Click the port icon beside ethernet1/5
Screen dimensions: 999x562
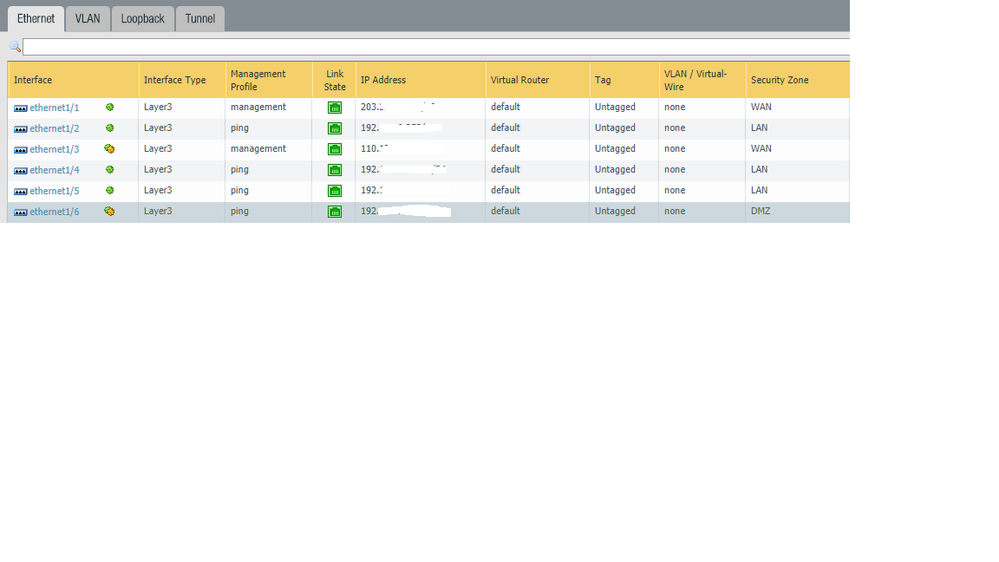(x=20, y=192)
